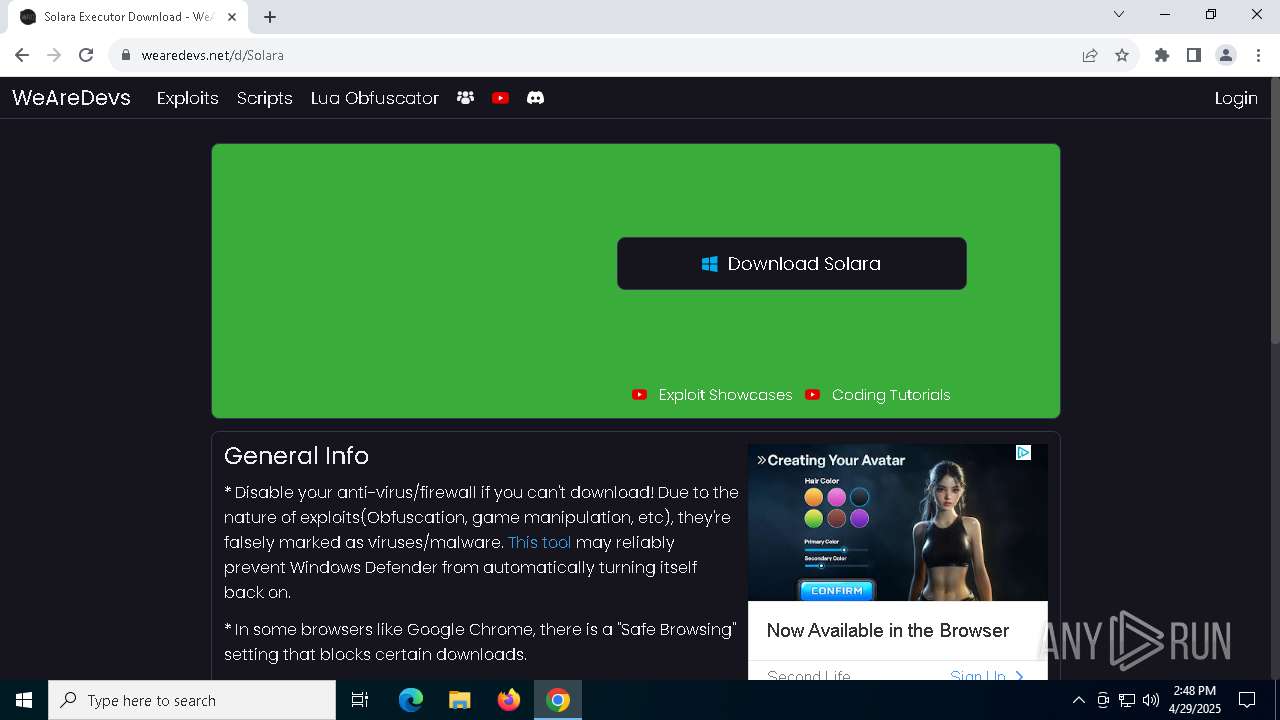
Task: Click the General Info heading
Action: (296, 456)
